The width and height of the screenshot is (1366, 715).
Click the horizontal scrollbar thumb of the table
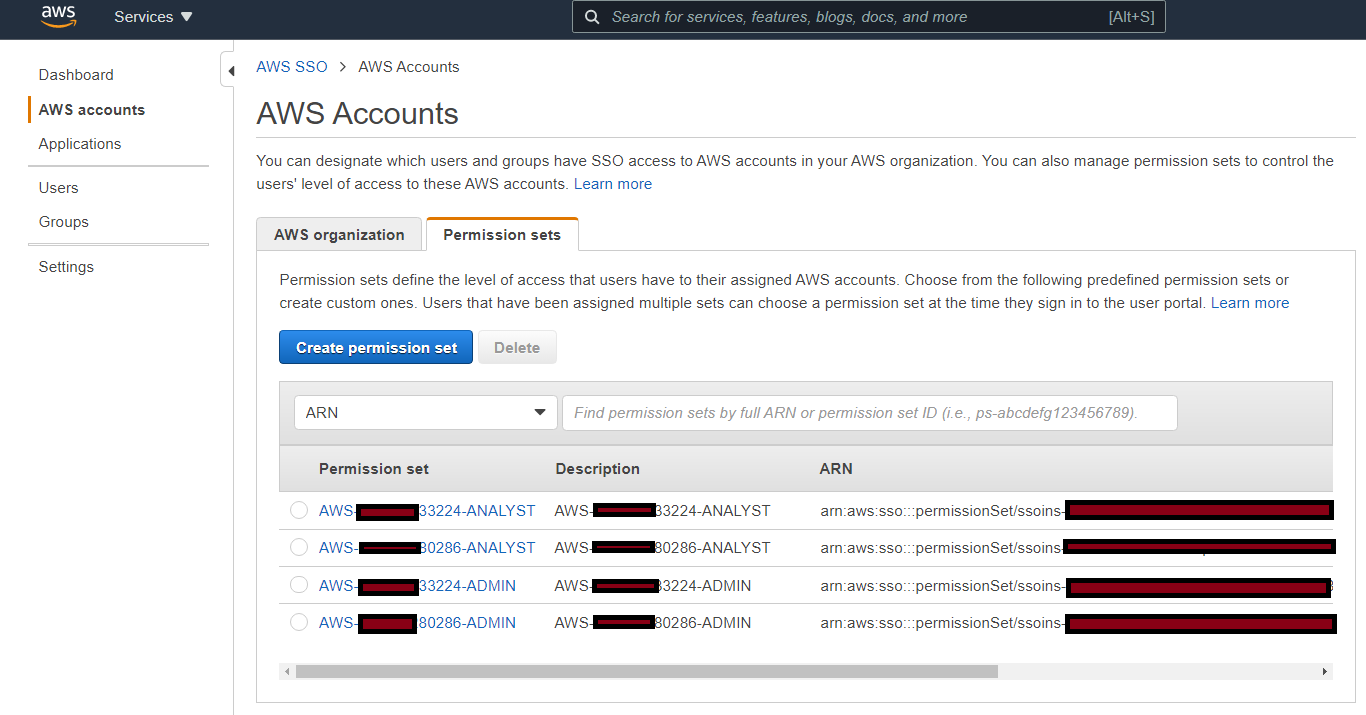coord(647,672)
